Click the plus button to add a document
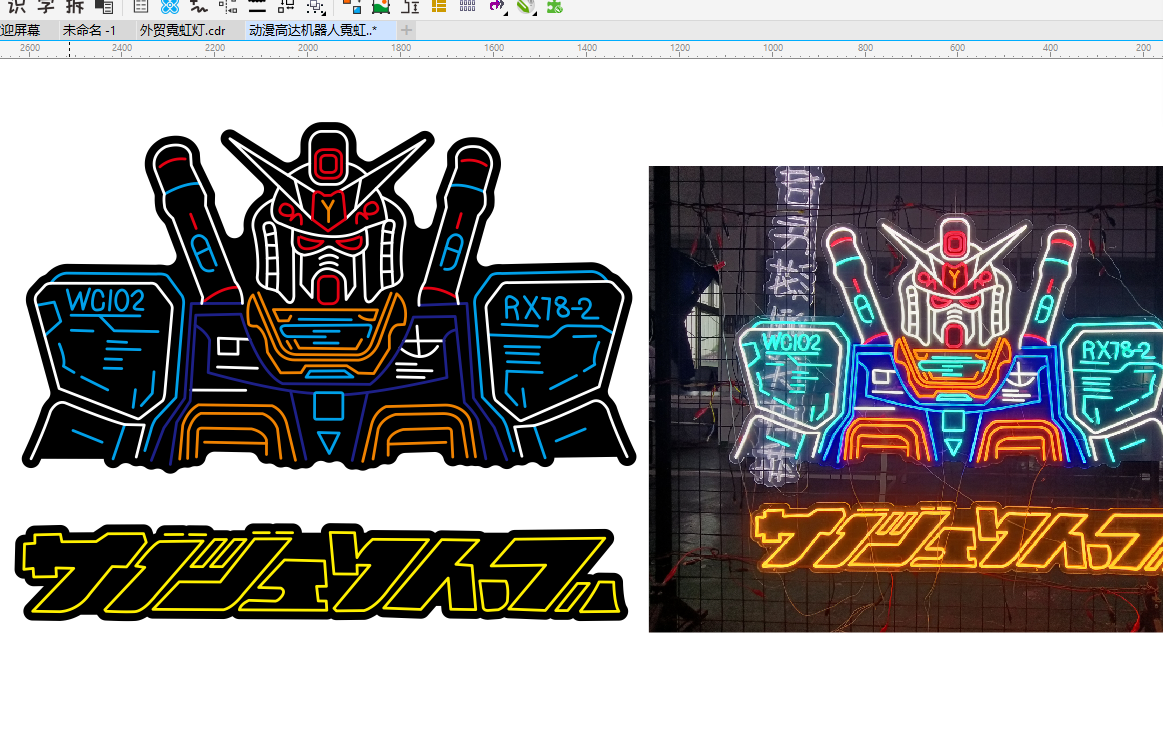The height and width of the screenshot is (737, 1163). click(406, 30)
